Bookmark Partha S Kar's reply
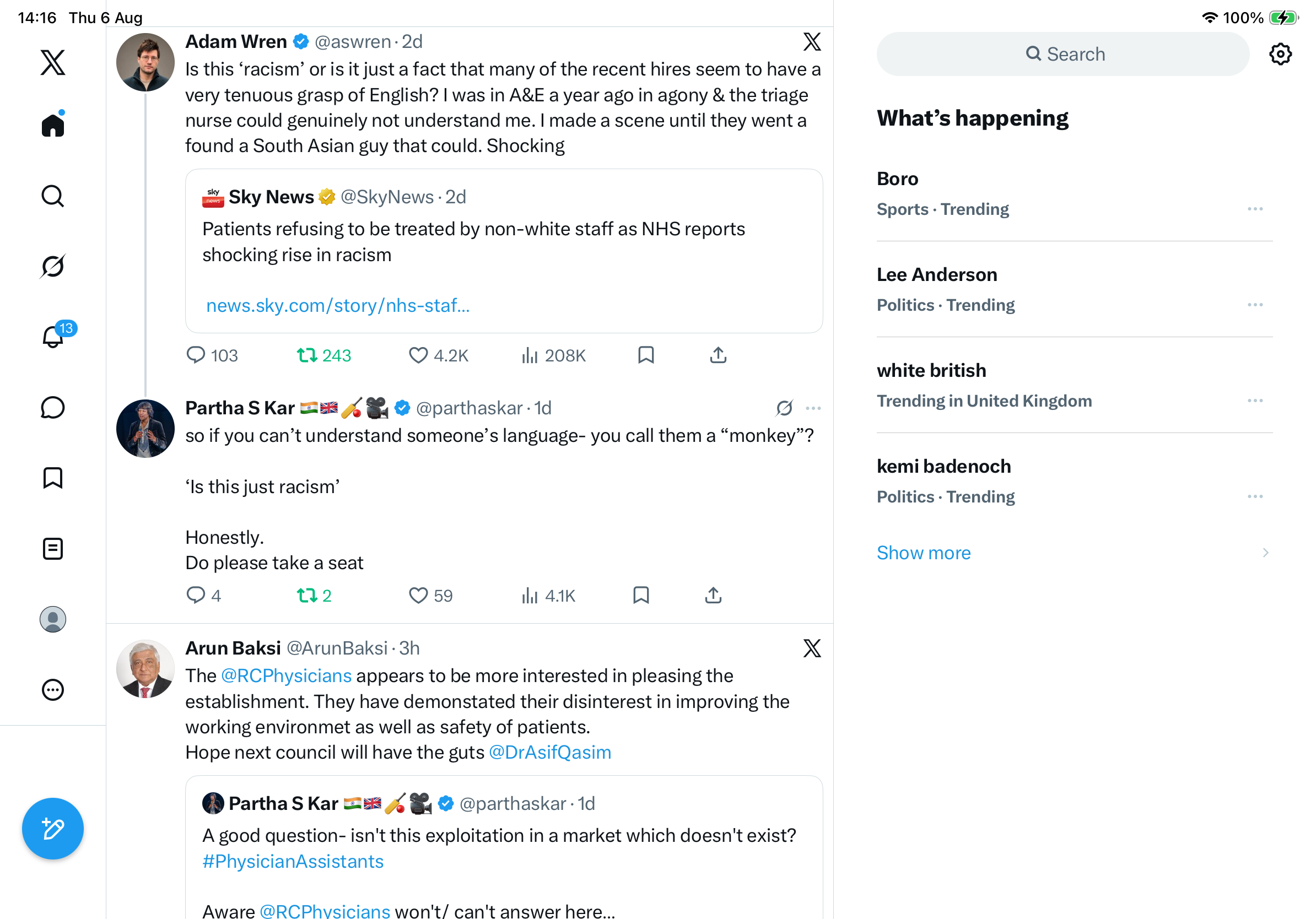Image resolution: width=1316 pixels, height=919 pixels. pos(641,595)
